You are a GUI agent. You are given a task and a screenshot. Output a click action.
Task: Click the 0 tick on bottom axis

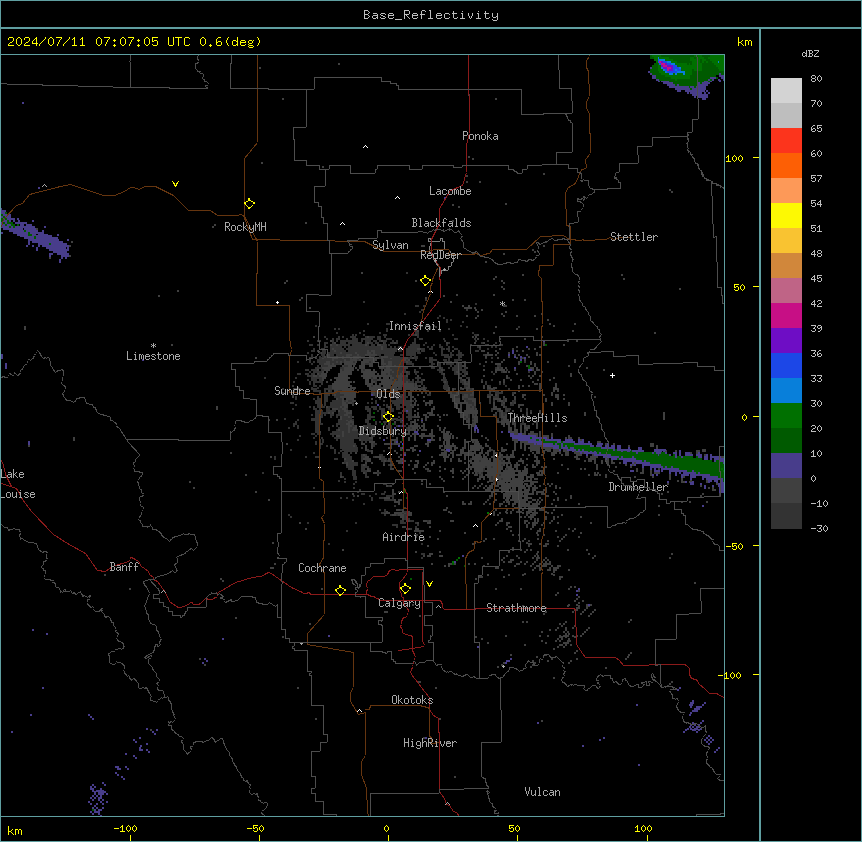pyautogui.click(x=386, y=828)
